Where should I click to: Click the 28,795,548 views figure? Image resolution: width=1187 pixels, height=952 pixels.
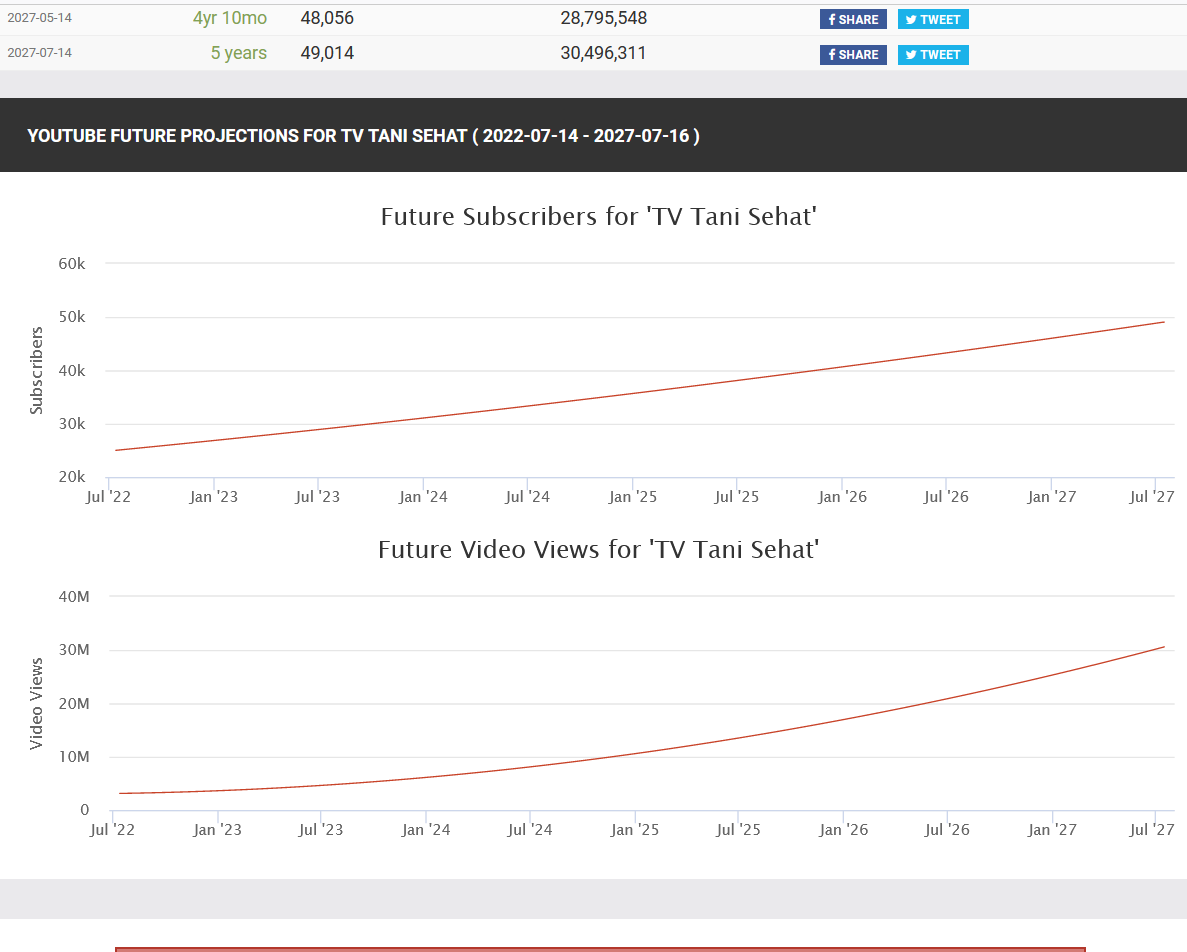[x=603, y=18]
